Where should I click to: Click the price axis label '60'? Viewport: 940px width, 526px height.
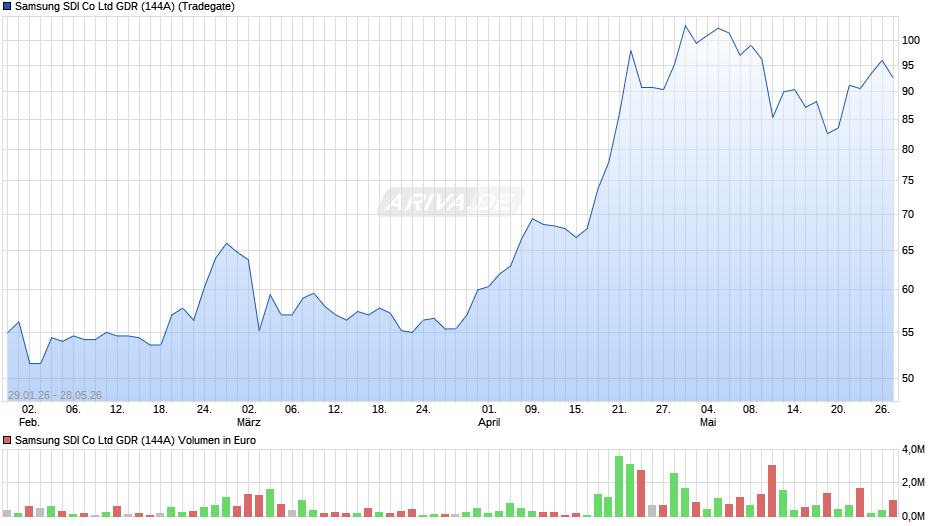[908, 289]
